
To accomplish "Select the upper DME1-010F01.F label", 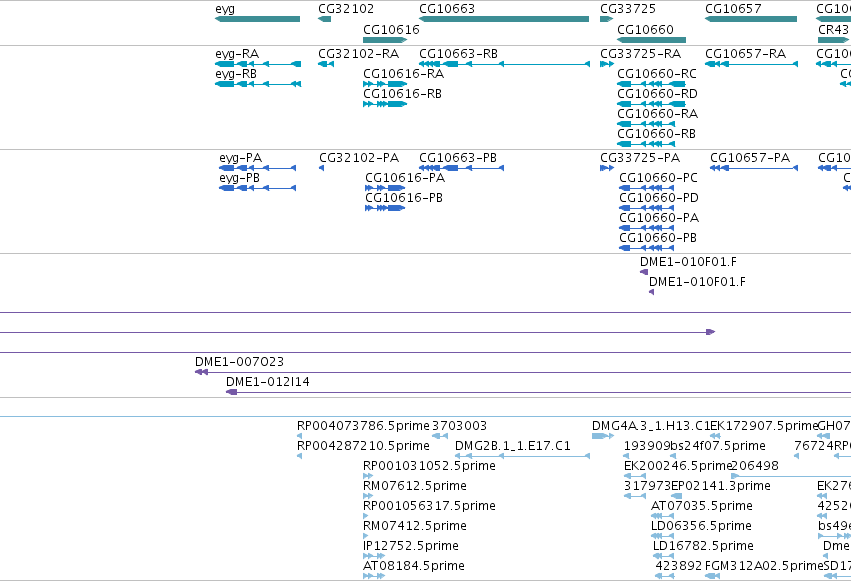I will [688, 262].
